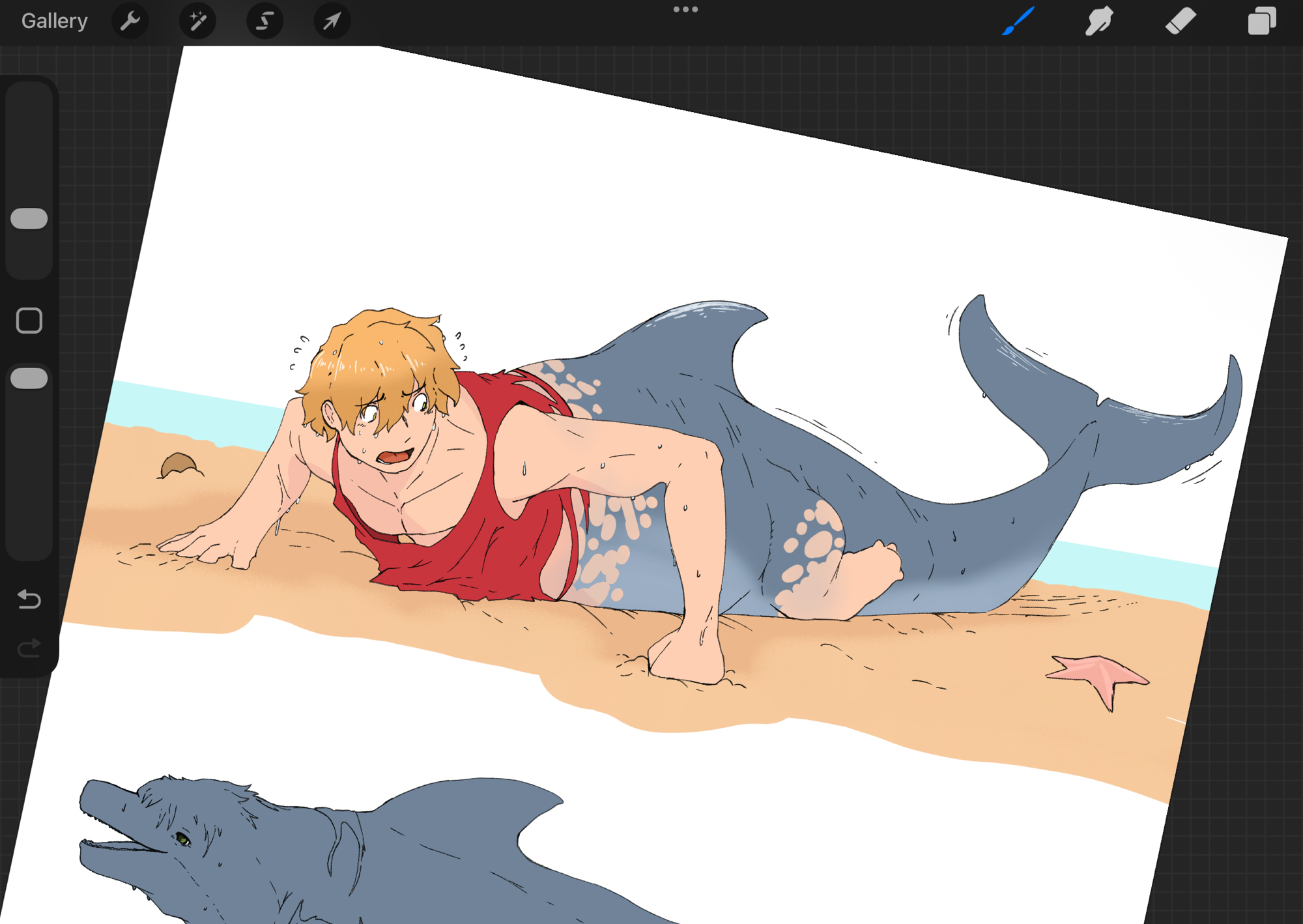Tap the brush size slider handle

coord(29,219)
